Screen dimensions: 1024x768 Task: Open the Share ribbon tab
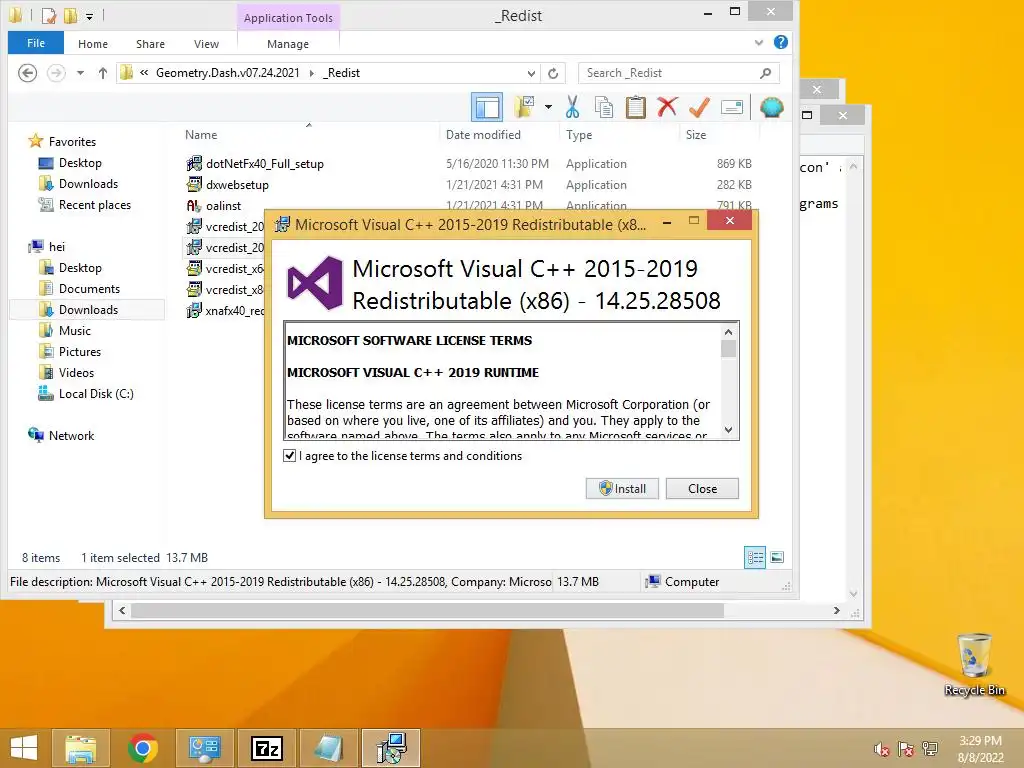(150, 44)
